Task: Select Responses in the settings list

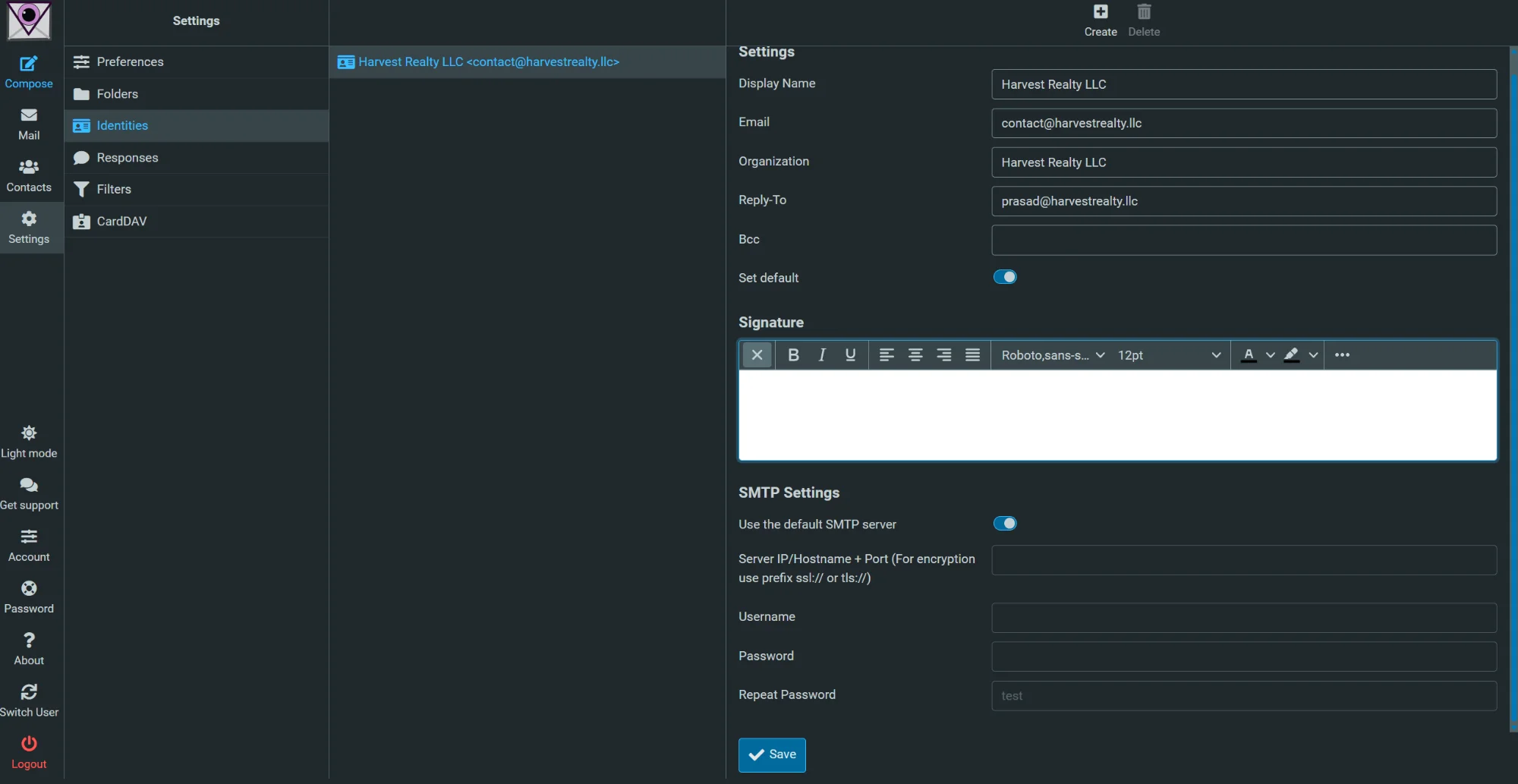Action: pyautogui.click(x=127, y=158)
